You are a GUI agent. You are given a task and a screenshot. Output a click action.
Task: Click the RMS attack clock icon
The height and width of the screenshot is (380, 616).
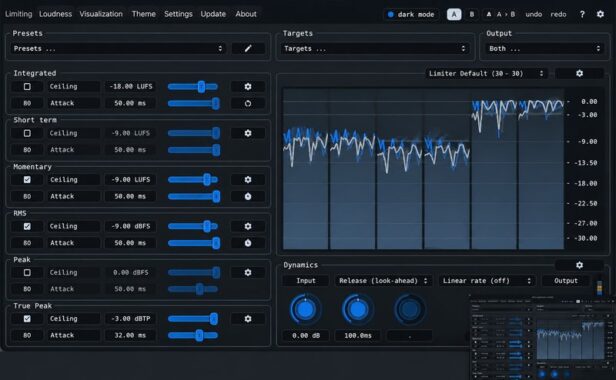point(248,243)
